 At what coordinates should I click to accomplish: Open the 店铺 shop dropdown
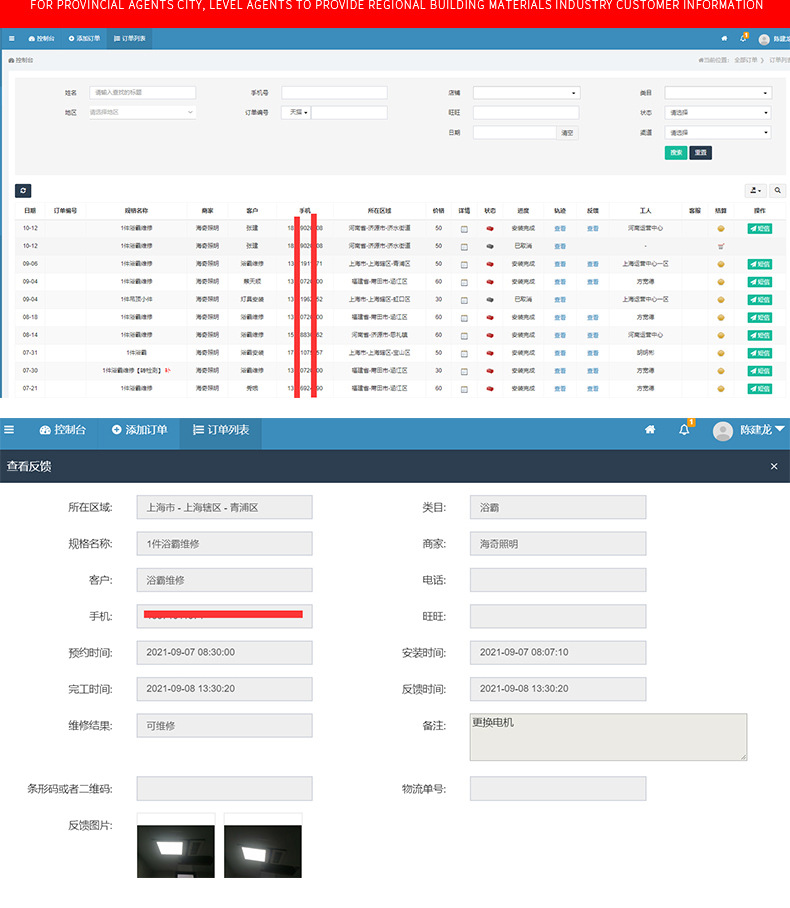pyautogui.click(x=526, y=93)
